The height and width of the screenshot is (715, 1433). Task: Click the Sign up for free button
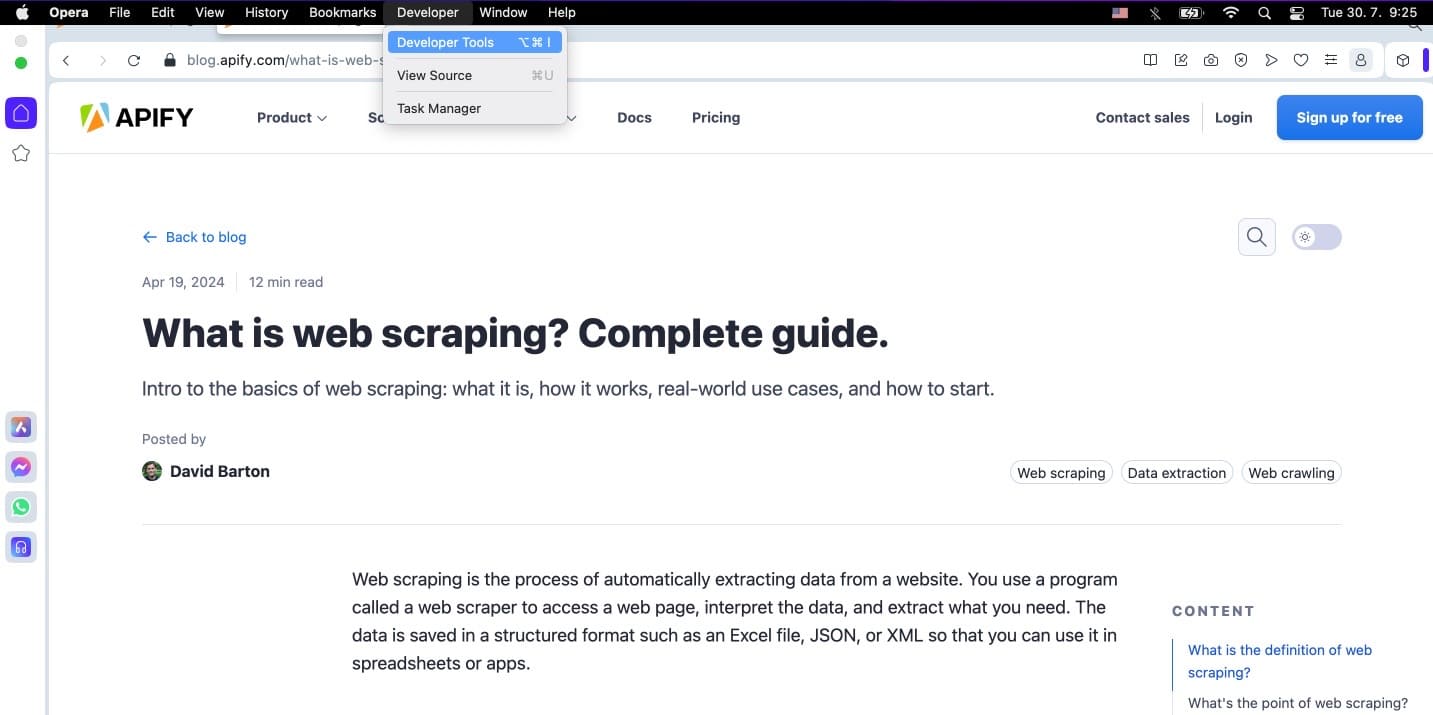1349,117
